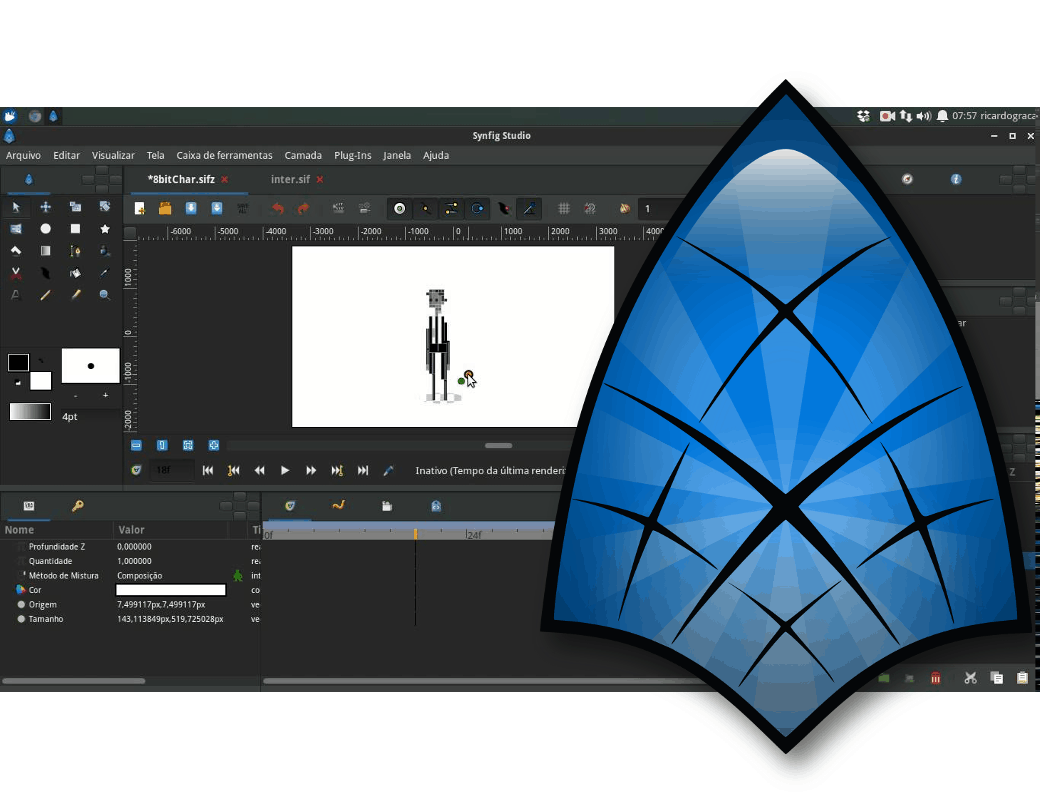Open the Plug-Ins menu
1040x800 pixels.
coord(353,155)
